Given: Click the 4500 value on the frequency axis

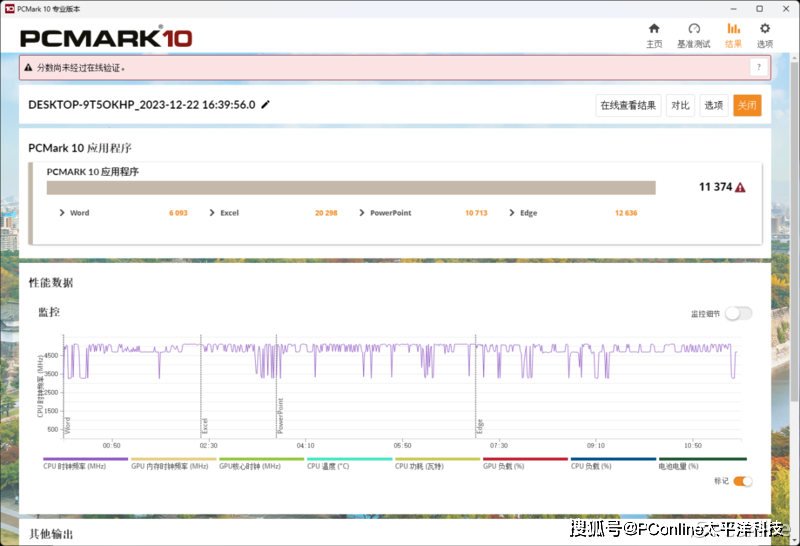Looking at the screenshot, I should click(x=52, y=356).
